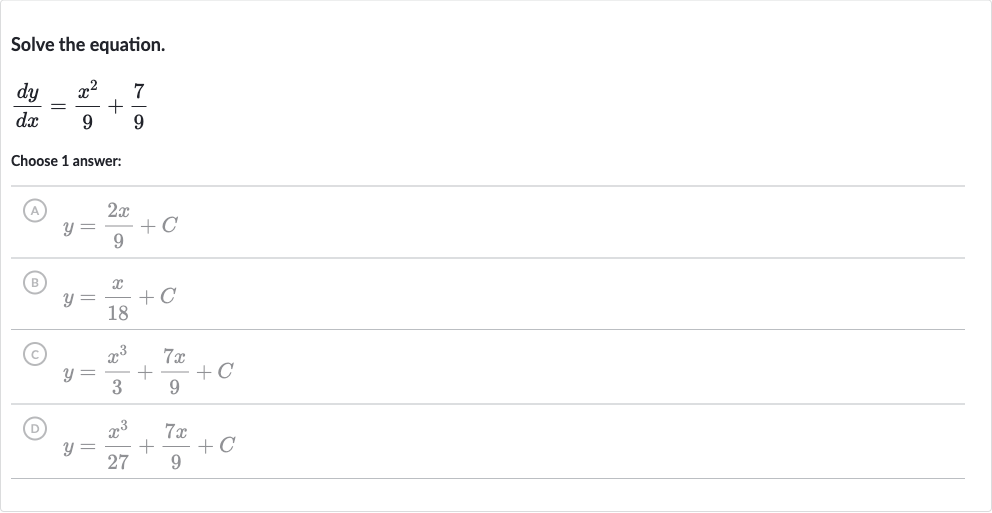The width and height of the screenshot is (992, 513).
Task: Click the 7/9 term in the equation
Action: [x=139, y=106]
